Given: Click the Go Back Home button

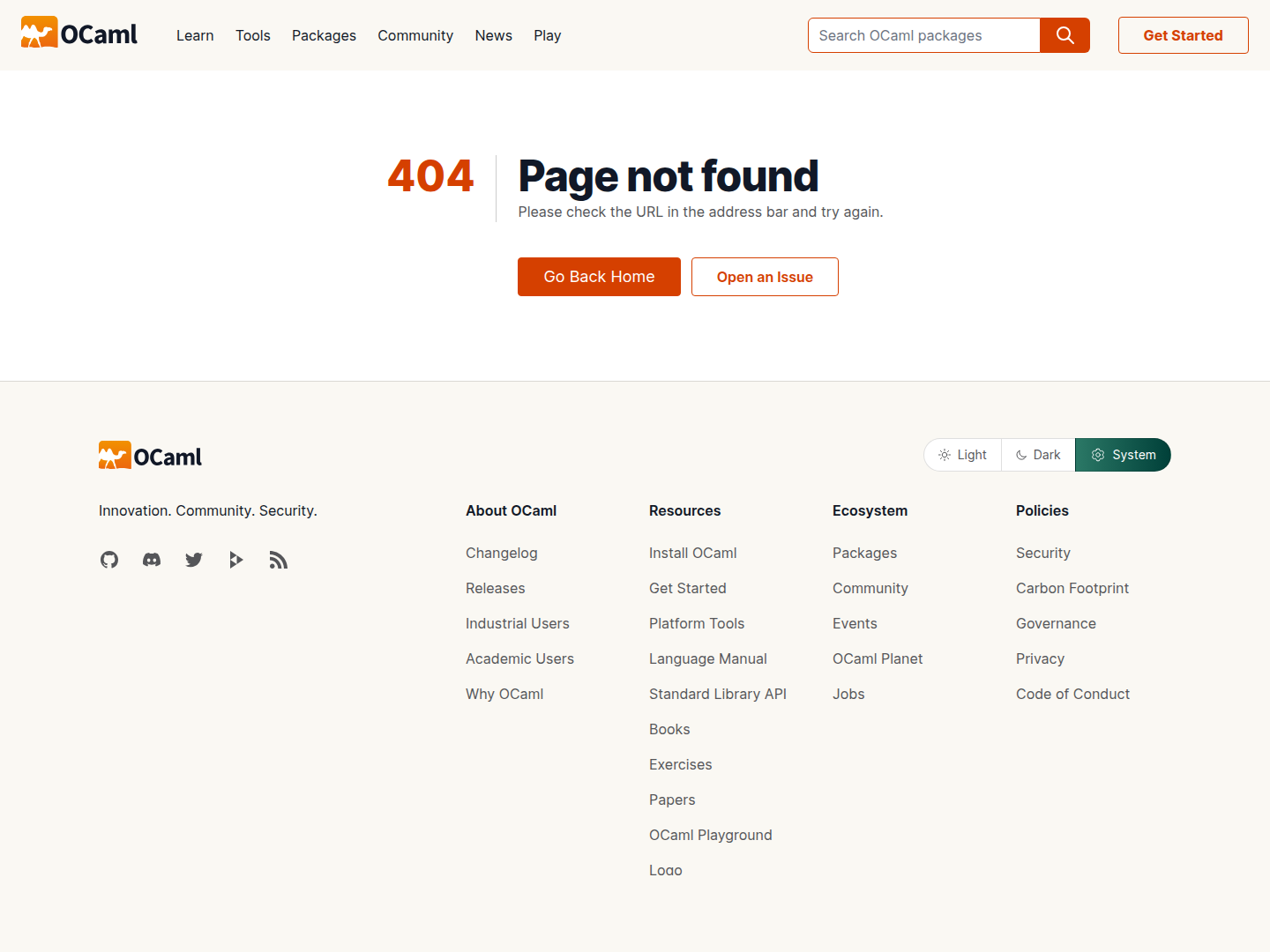Looking at the screenshot, I should coord(599,277).
